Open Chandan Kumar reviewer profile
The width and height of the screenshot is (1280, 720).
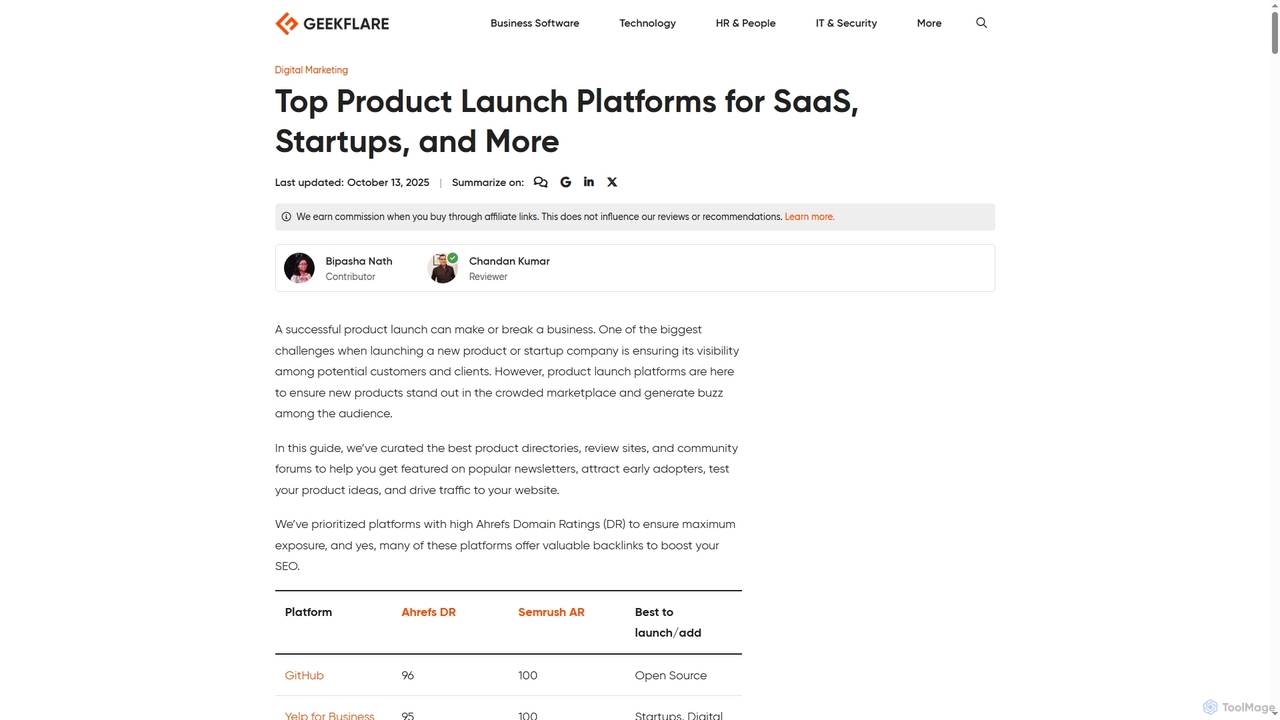[509, 261]
